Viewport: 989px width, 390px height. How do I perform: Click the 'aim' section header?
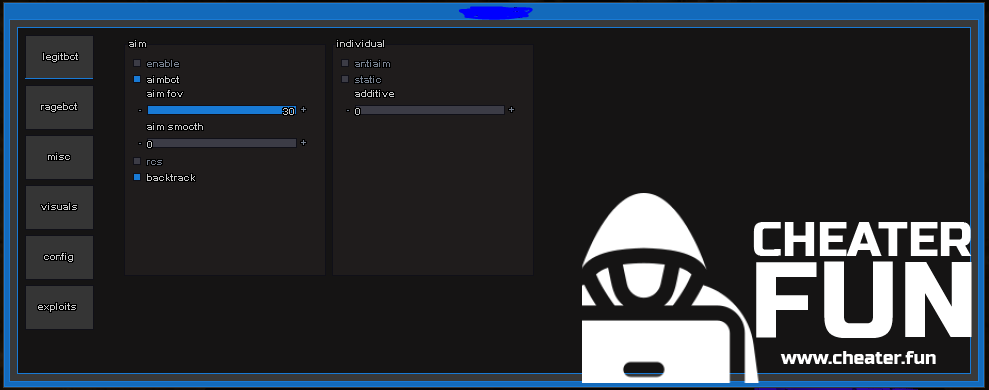pos(137,44)
